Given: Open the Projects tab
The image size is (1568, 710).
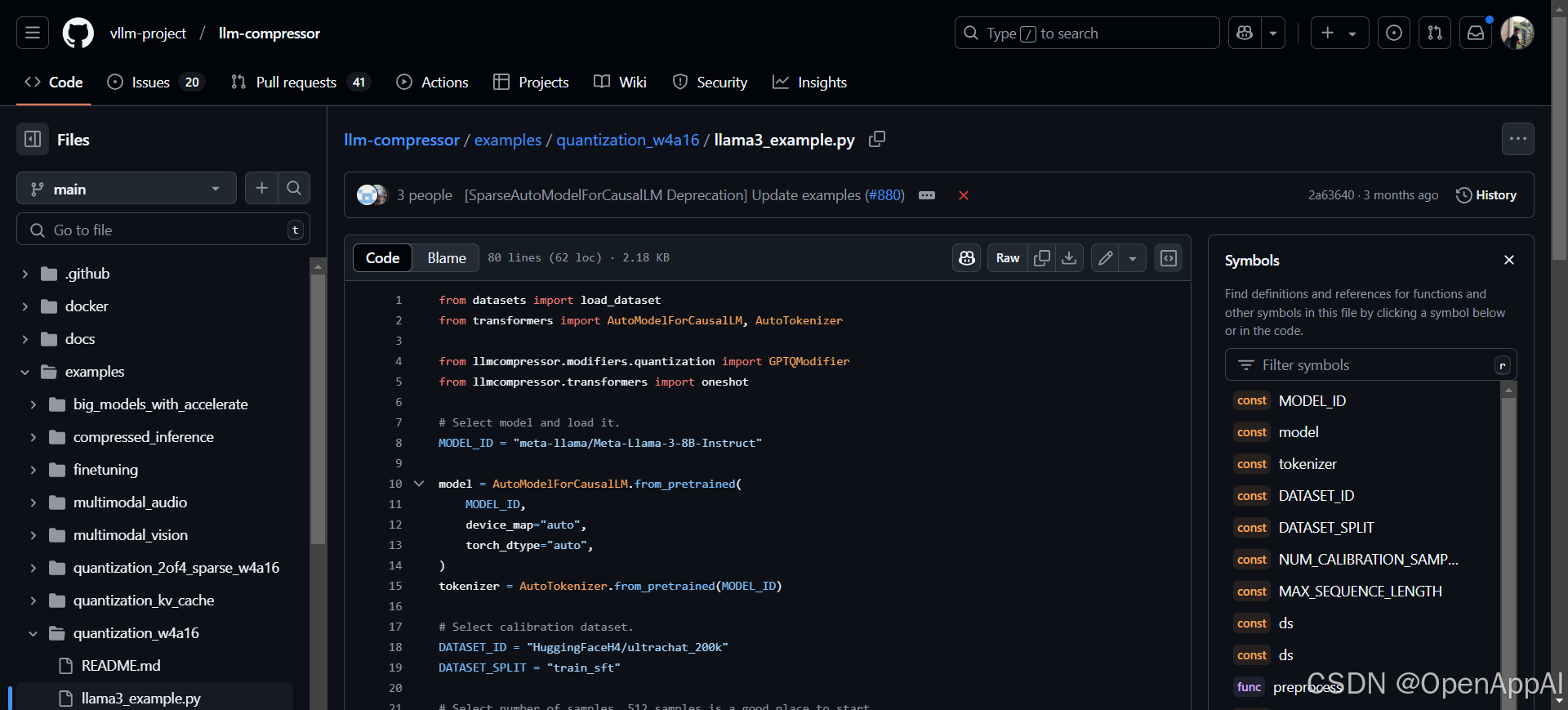Looking at the screenshot, I should click(531, 83).
